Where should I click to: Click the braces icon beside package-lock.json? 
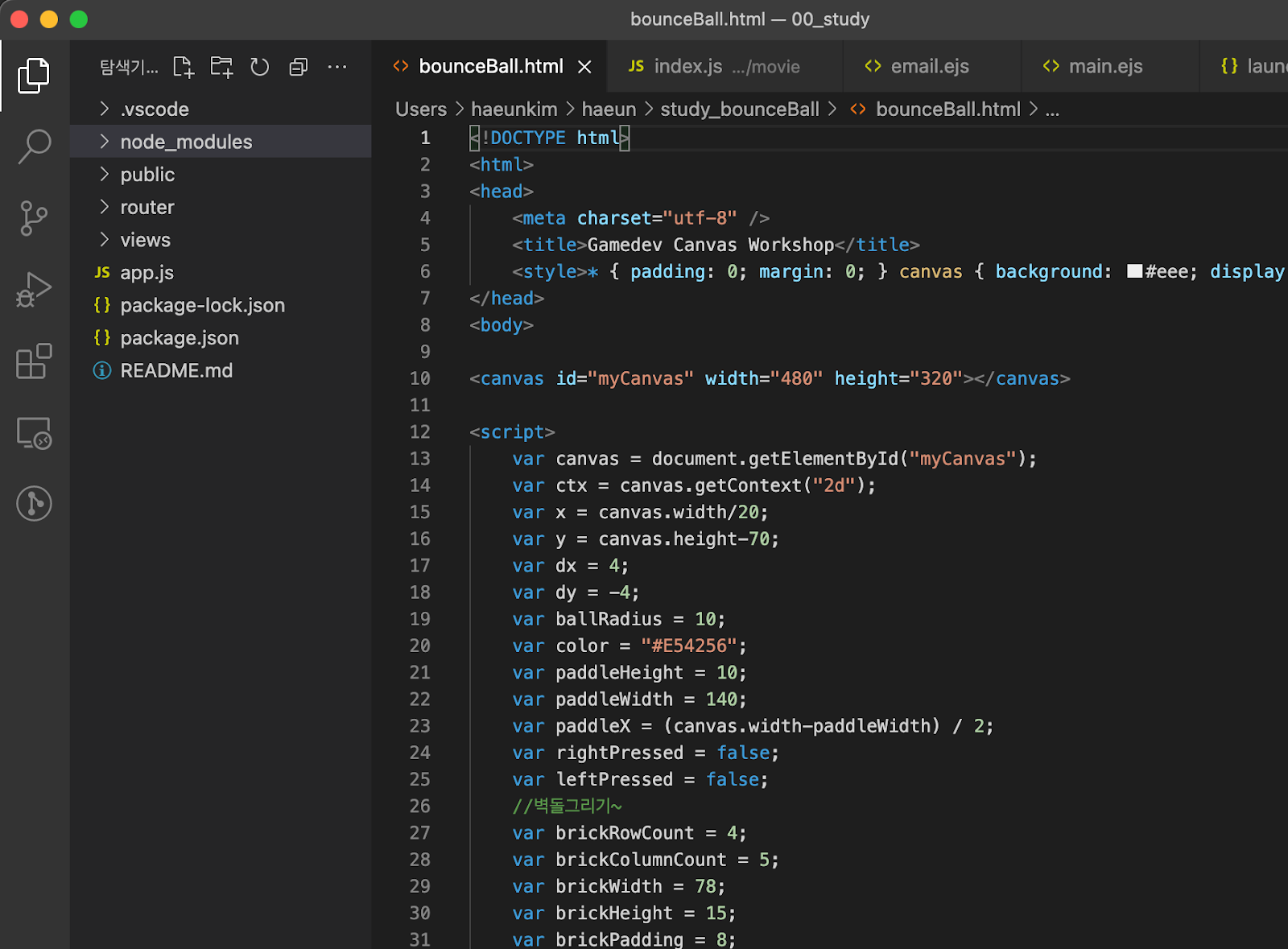pyautogui.click(x=102, y=305)
